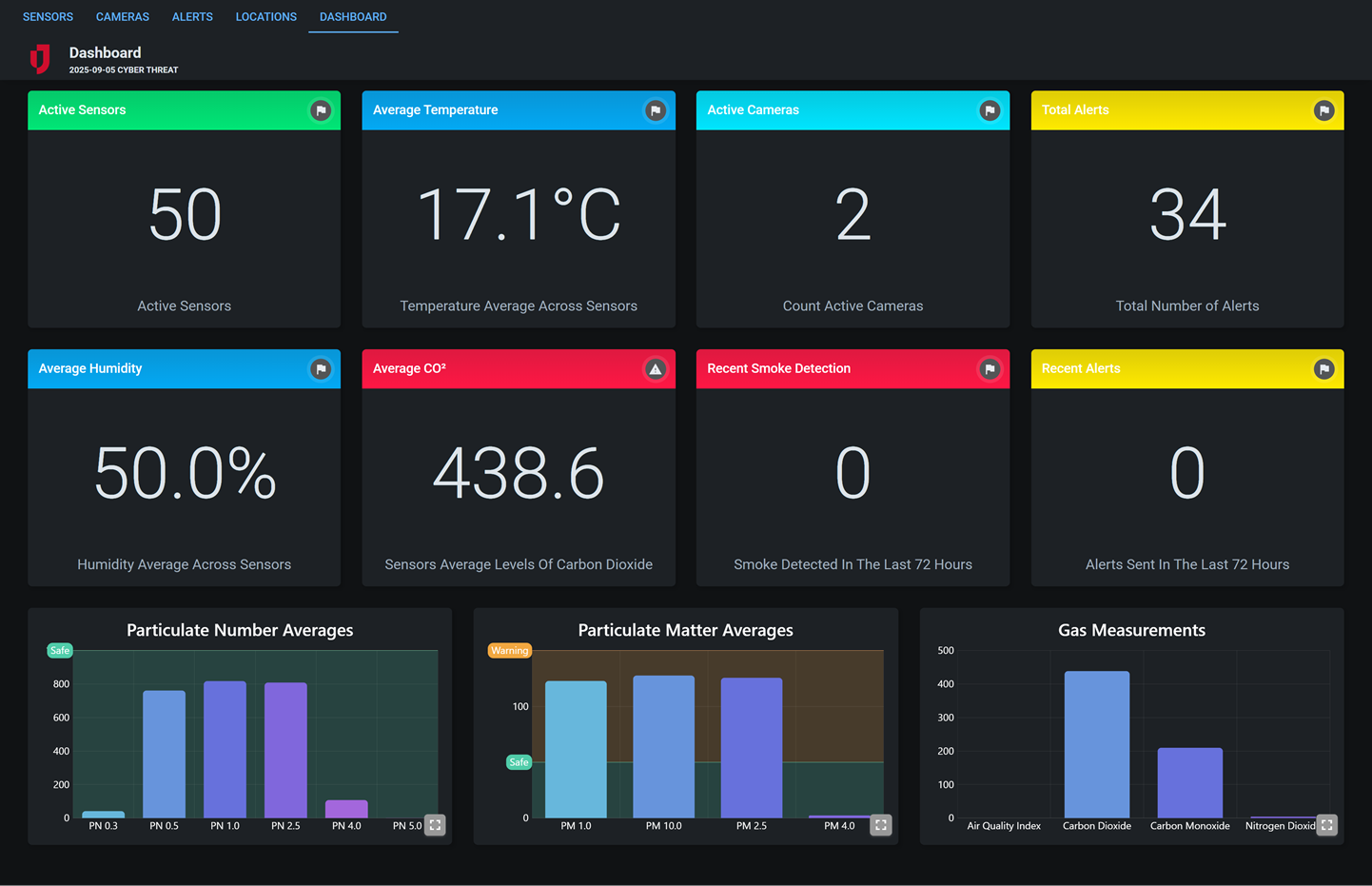Click the flag icon on Average Humidity card

tap(321, 369)
